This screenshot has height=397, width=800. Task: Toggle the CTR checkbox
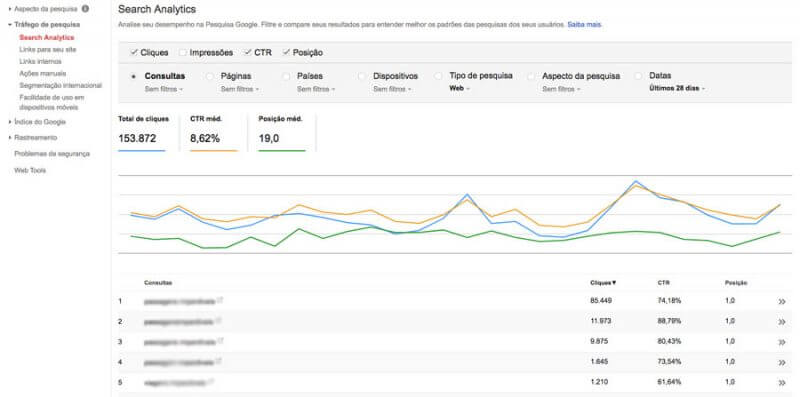pyautogui.click(x=248, y=53)
